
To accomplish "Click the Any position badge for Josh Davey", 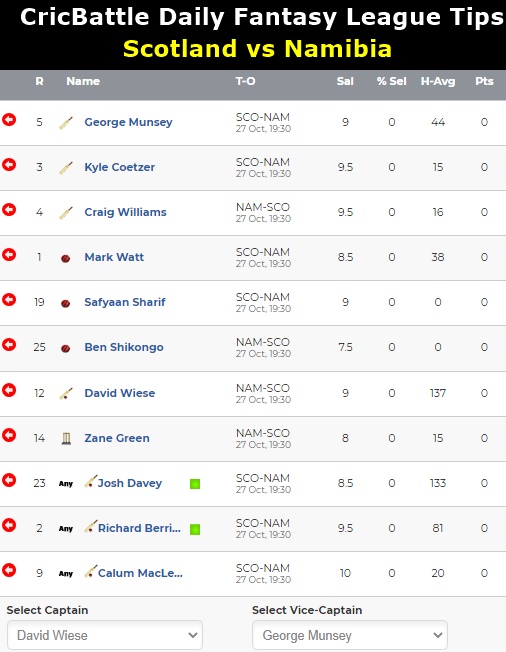I will click(x=66, y=484).
